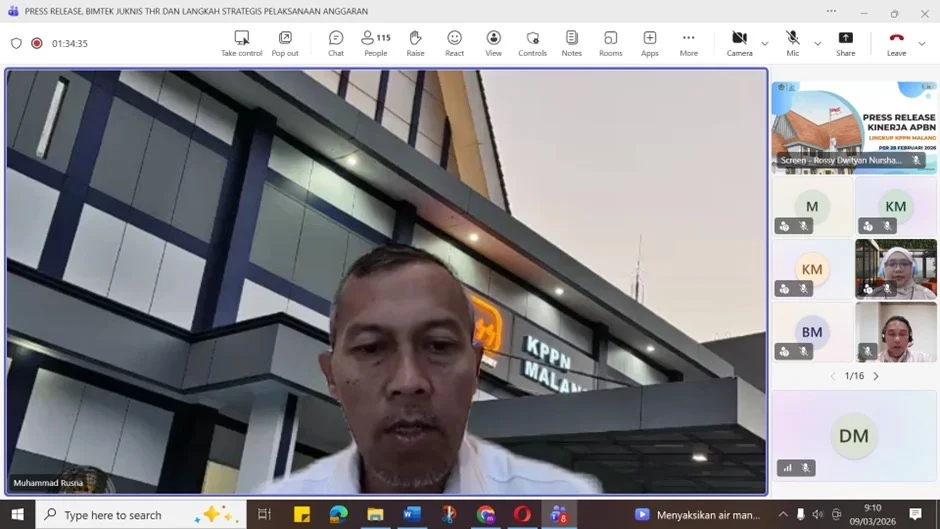
Task: Open breakout Rooms
Action: click(610, 43)
